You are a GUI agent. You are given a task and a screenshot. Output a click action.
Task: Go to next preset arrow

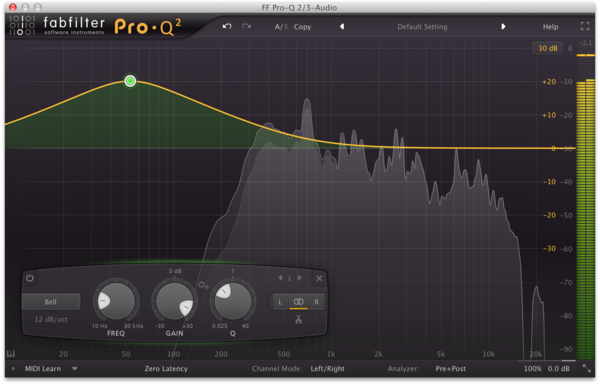503,26
